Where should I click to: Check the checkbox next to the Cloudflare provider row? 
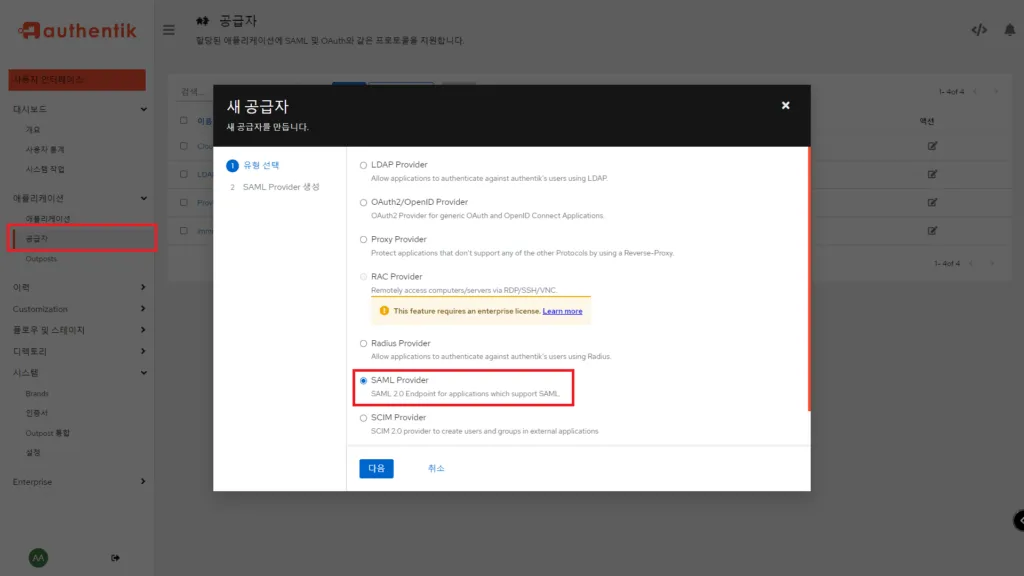[x=185, y=145]
